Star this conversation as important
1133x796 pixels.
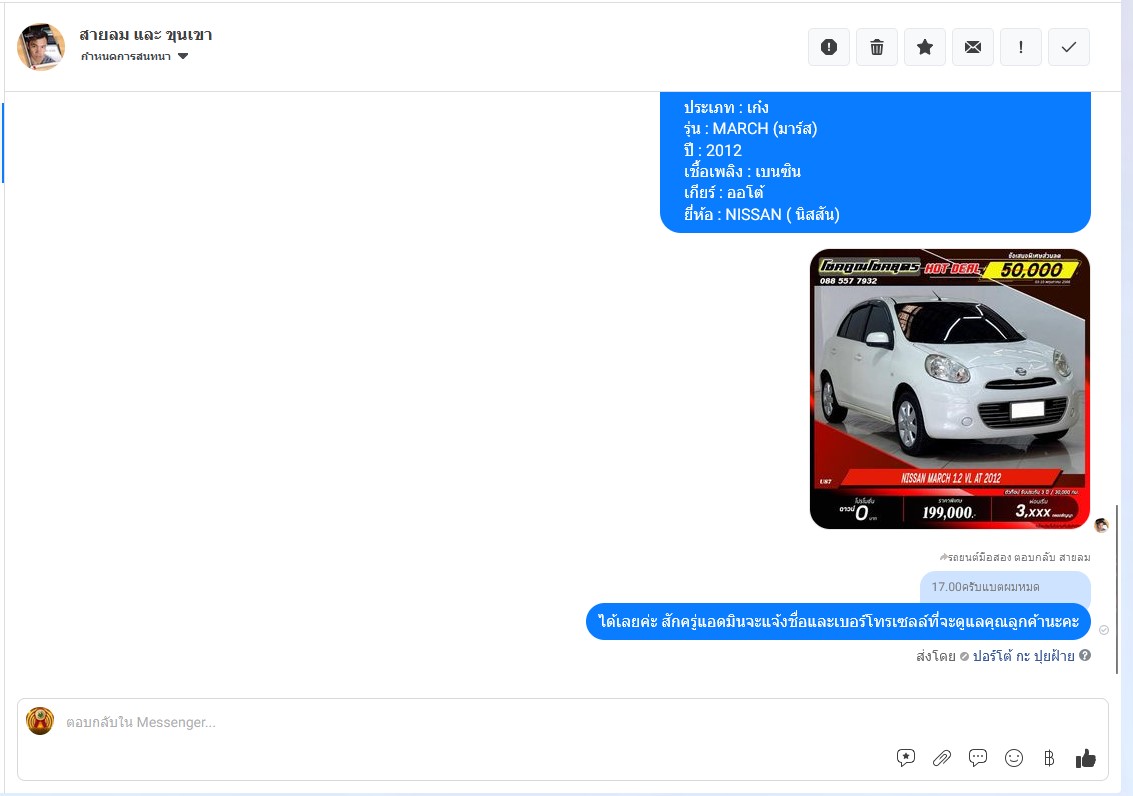925,47
